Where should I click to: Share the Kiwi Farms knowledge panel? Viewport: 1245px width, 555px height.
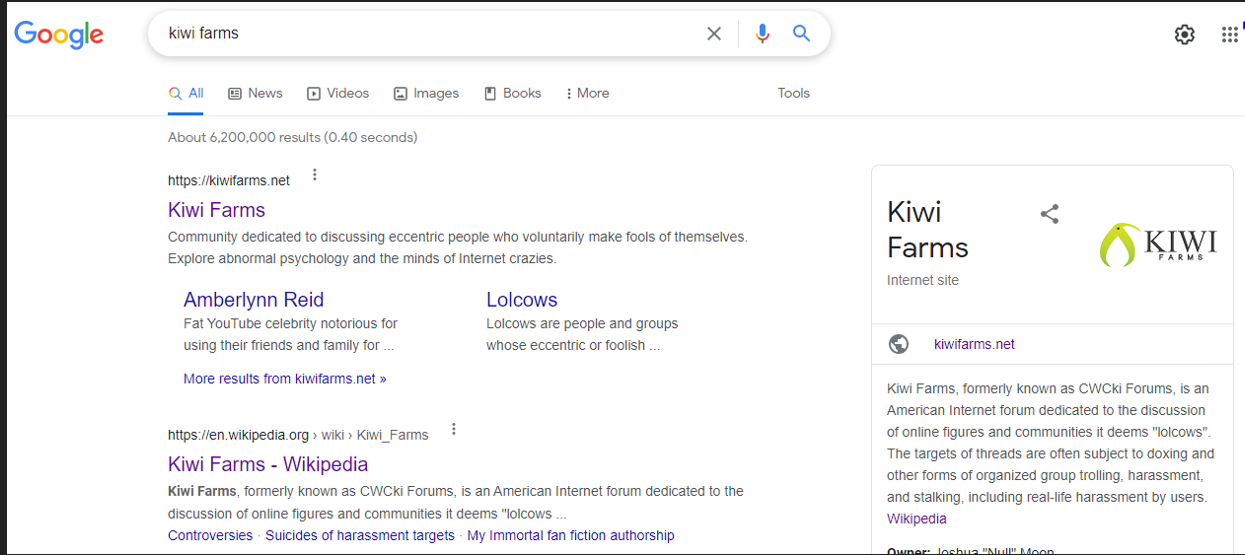(x=1049, y=213)
